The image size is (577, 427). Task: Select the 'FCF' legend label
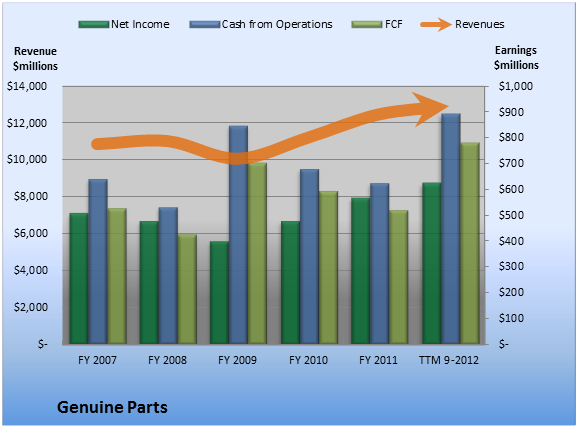[x=393, y=24]
